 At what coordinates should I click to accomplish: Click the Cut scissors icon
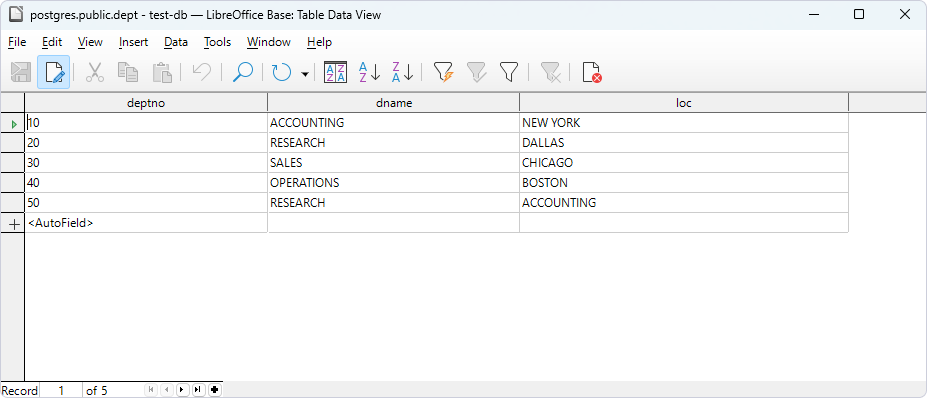(x=95, y=72)
